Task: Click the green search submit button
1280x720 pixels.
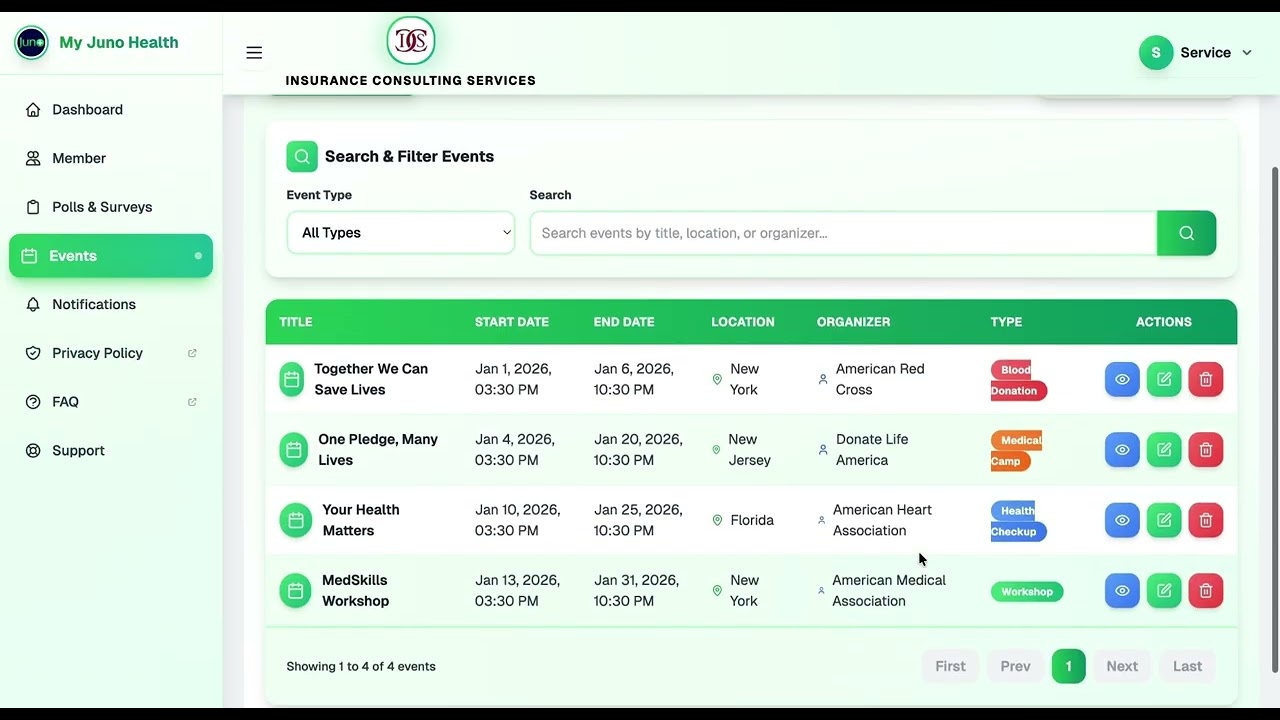Action: pos(1186,233)
